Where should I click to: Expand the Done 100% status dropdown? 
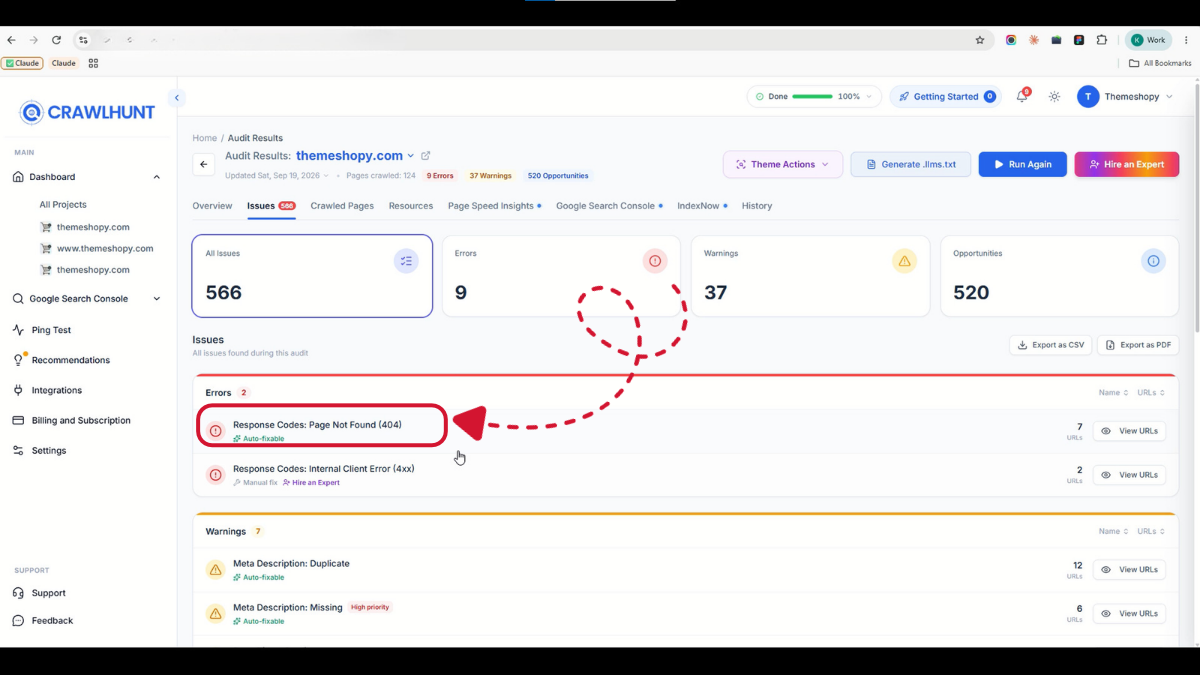click(x=868, y=97)
